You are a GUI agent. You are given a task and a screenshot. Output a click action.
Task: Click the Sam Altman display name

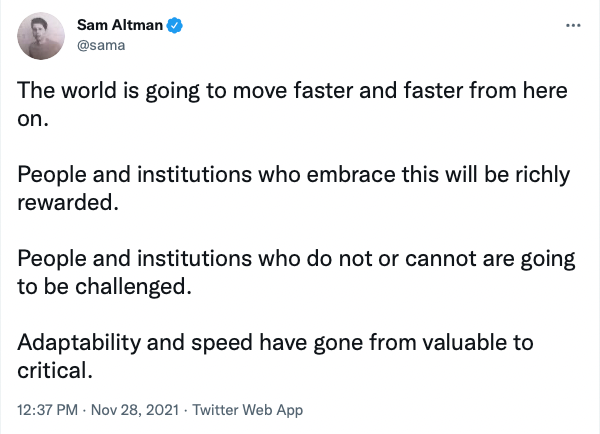[120, 25]
